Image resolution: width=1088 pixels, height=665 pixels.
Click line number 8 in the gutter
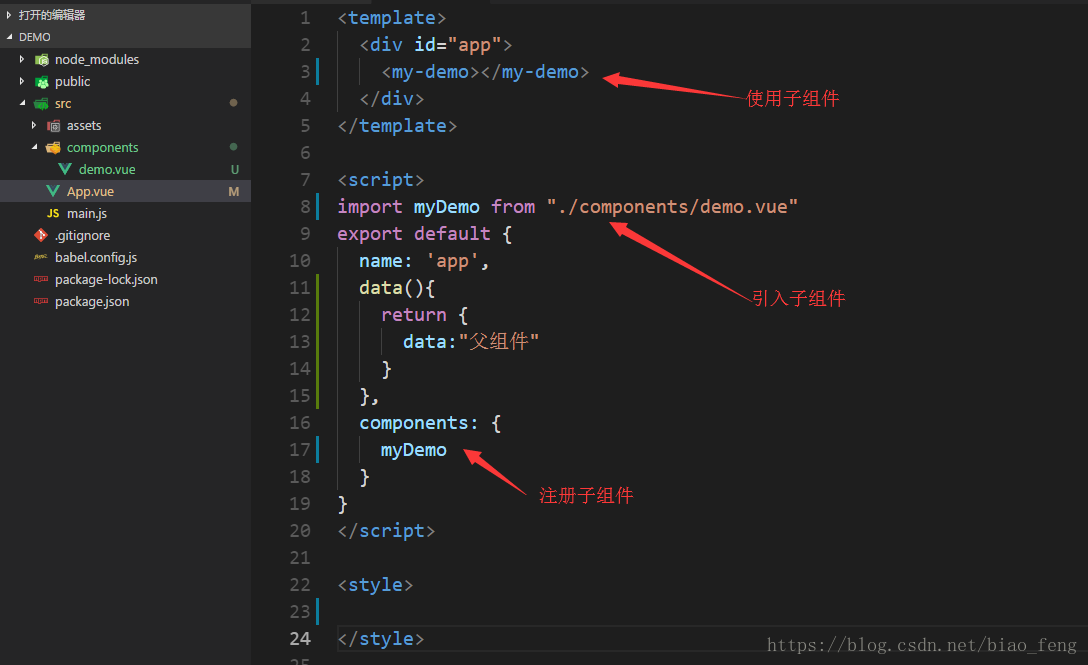click(x=305, y=207)
